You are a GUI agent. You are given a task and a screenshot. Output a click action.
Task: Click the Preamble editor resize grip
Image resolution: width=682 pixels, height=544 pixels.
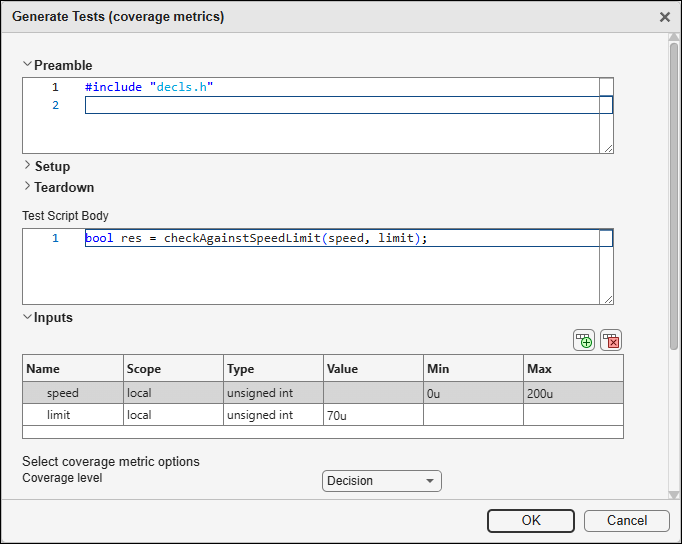608,149
